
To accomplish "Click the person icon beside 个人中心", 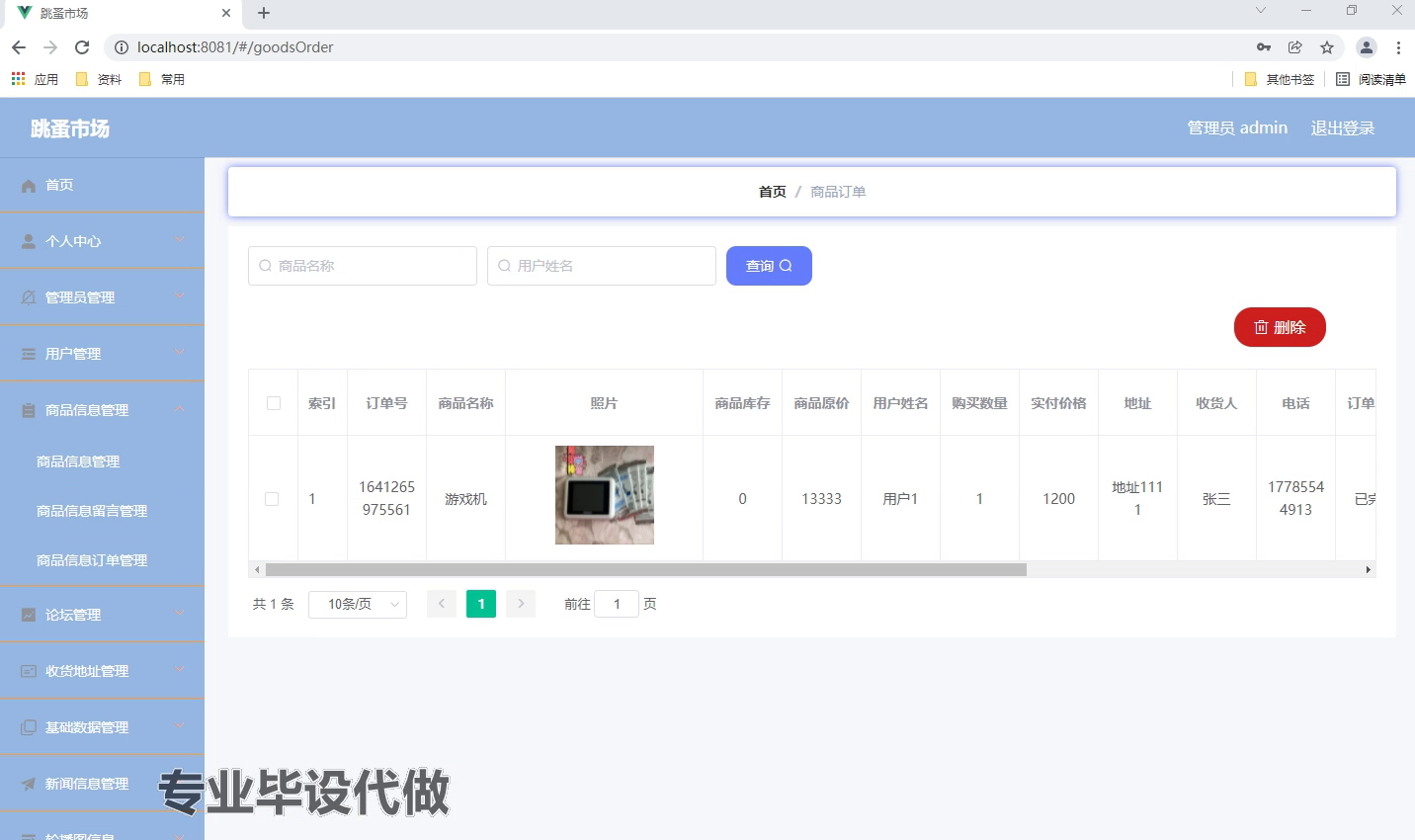I will 29,241.
